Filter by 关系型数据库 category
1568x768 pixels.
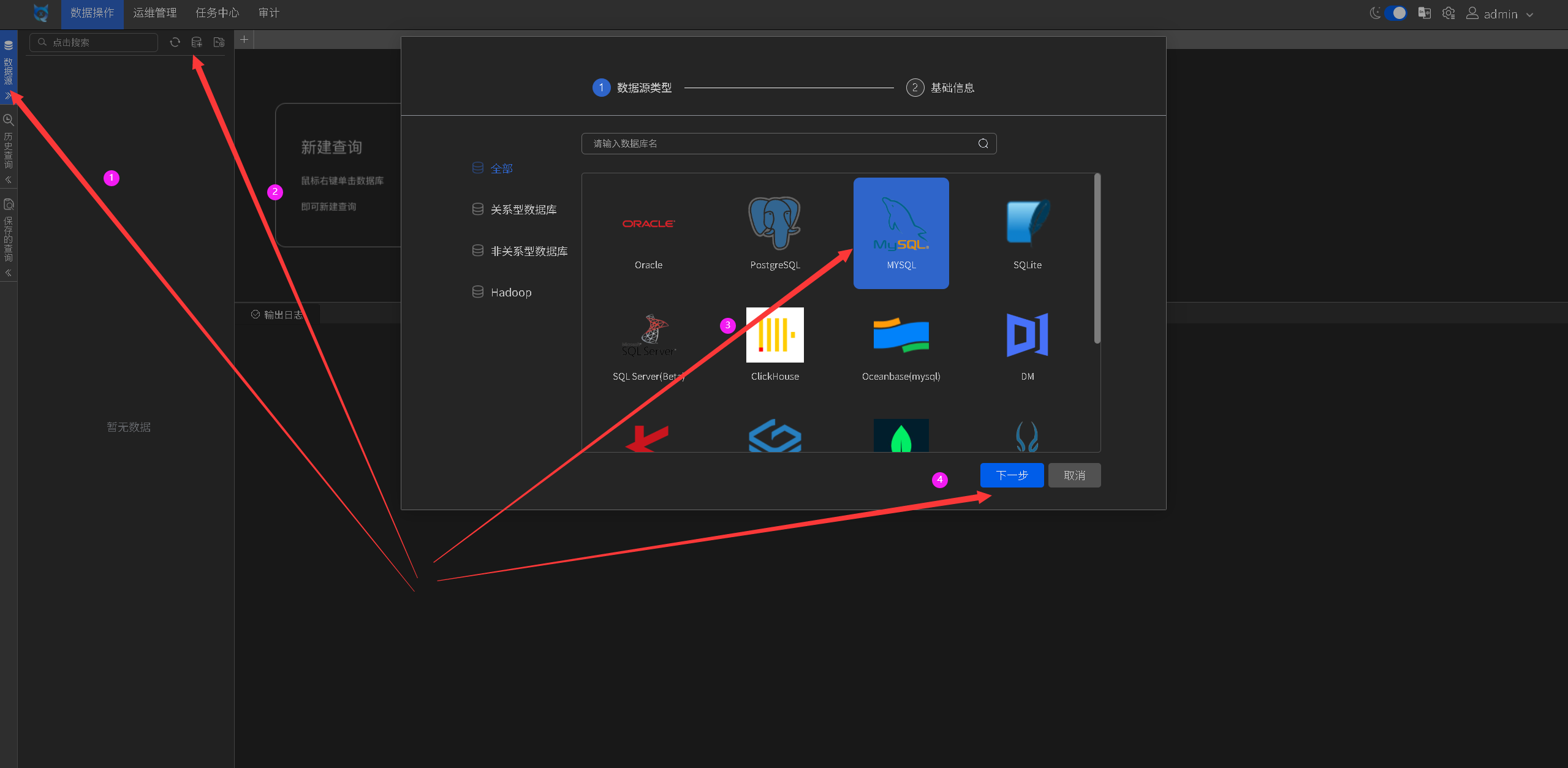click(523, 209)
